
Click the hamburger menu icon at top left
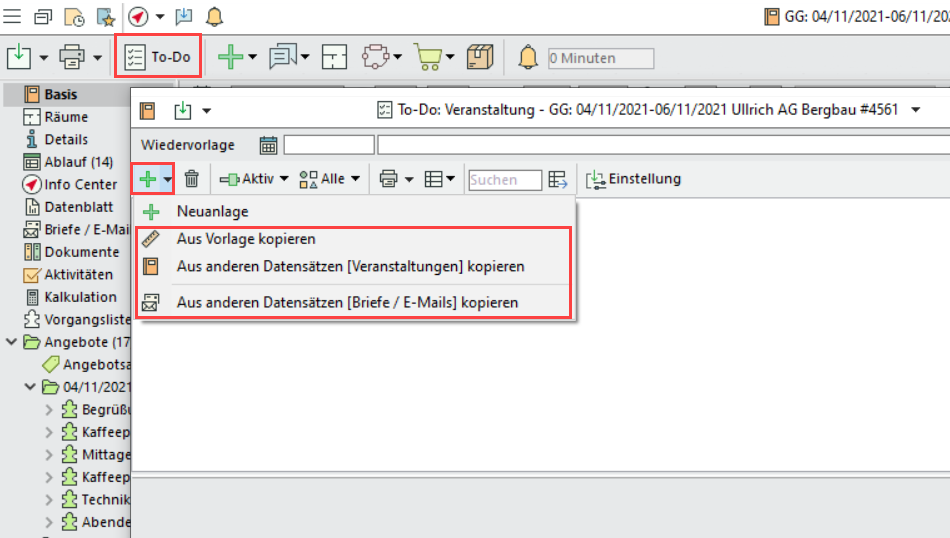pyautogui.click(x=12, y=16)
